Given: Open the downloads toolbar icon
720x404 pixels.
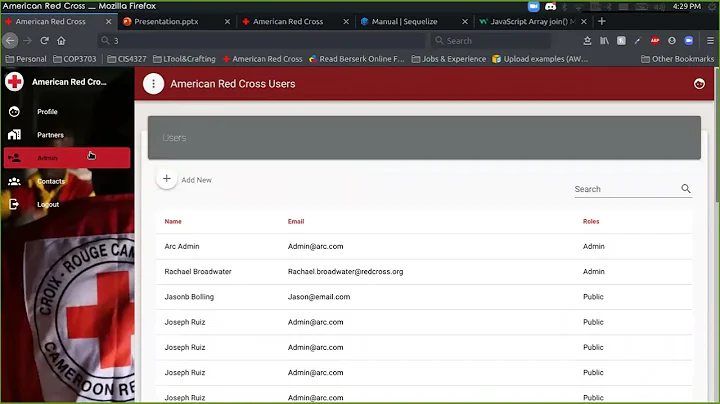Looking at the screenshot, I should [x=587, y=40].
